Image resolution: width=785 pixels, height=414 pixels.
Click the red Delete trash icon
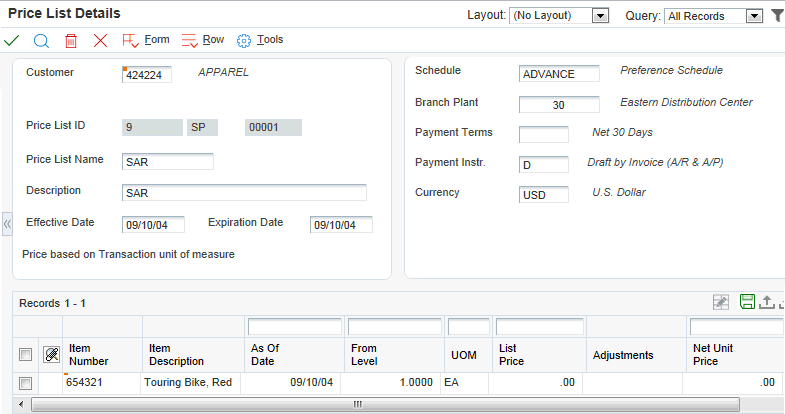coord(71,41)
